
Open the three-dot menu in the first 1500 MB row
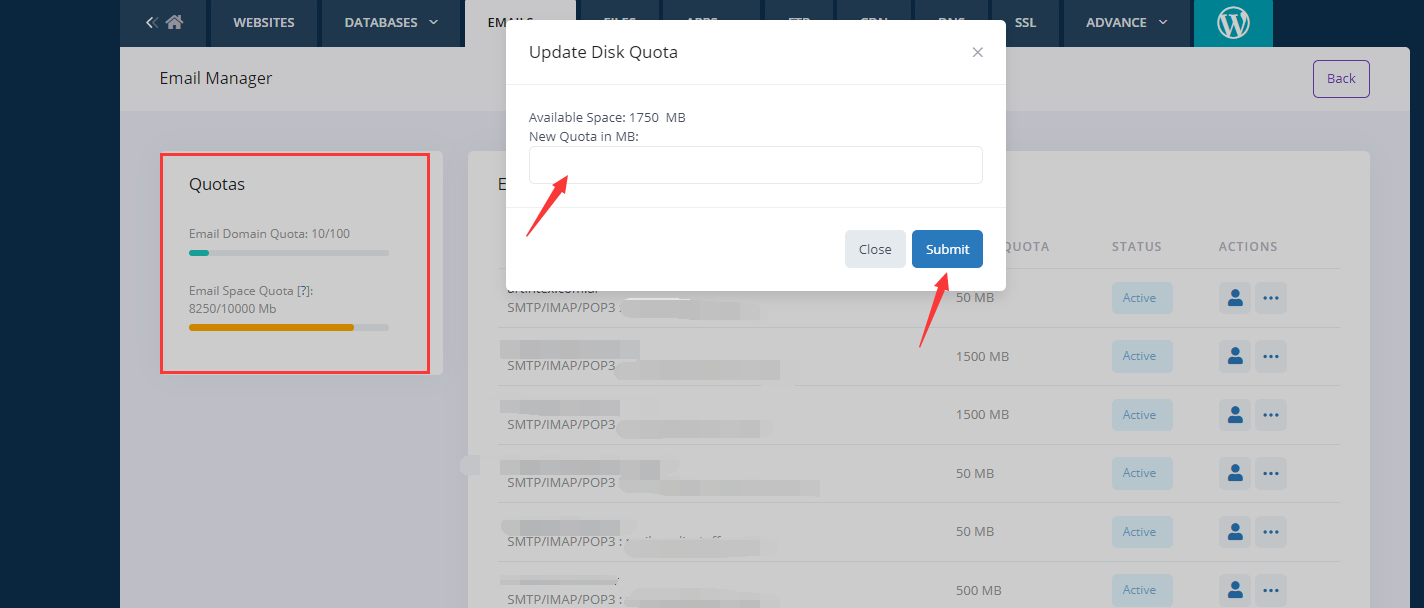(1270, 356)
